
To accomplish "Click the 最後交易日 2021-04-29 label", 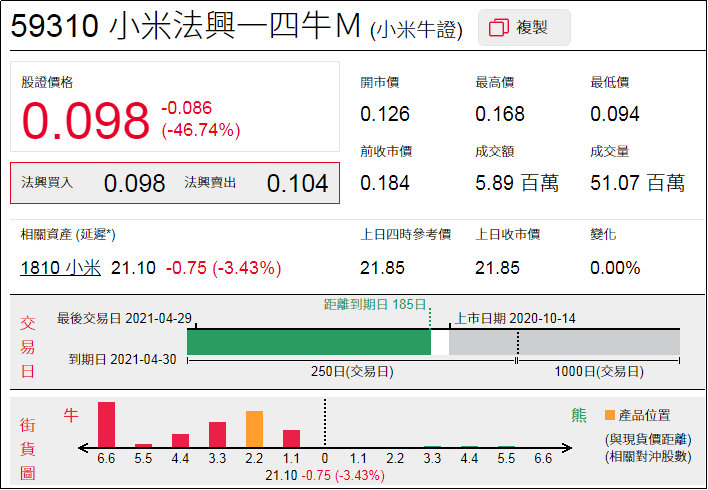I will pos(124,318).
